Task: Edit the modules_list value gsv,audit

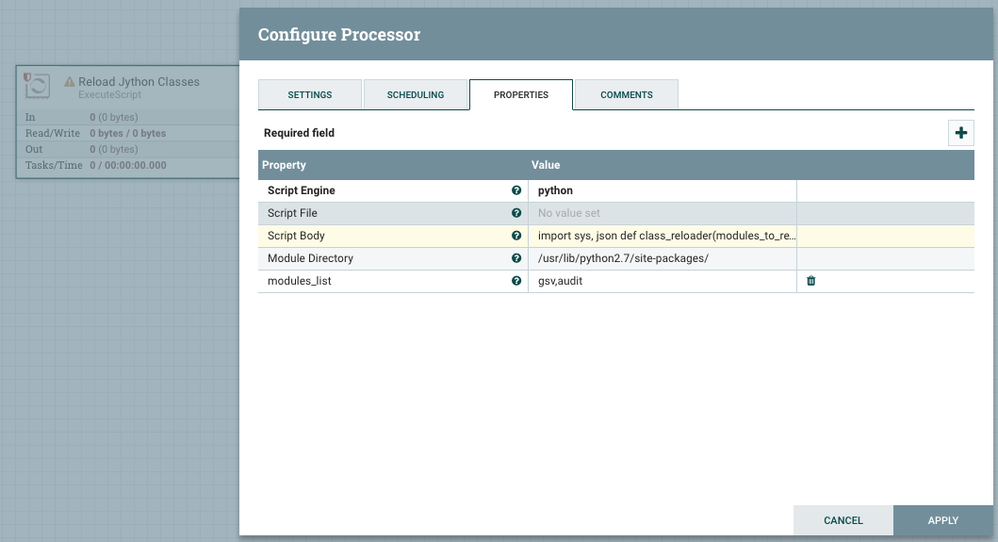Action: (660, 281)
